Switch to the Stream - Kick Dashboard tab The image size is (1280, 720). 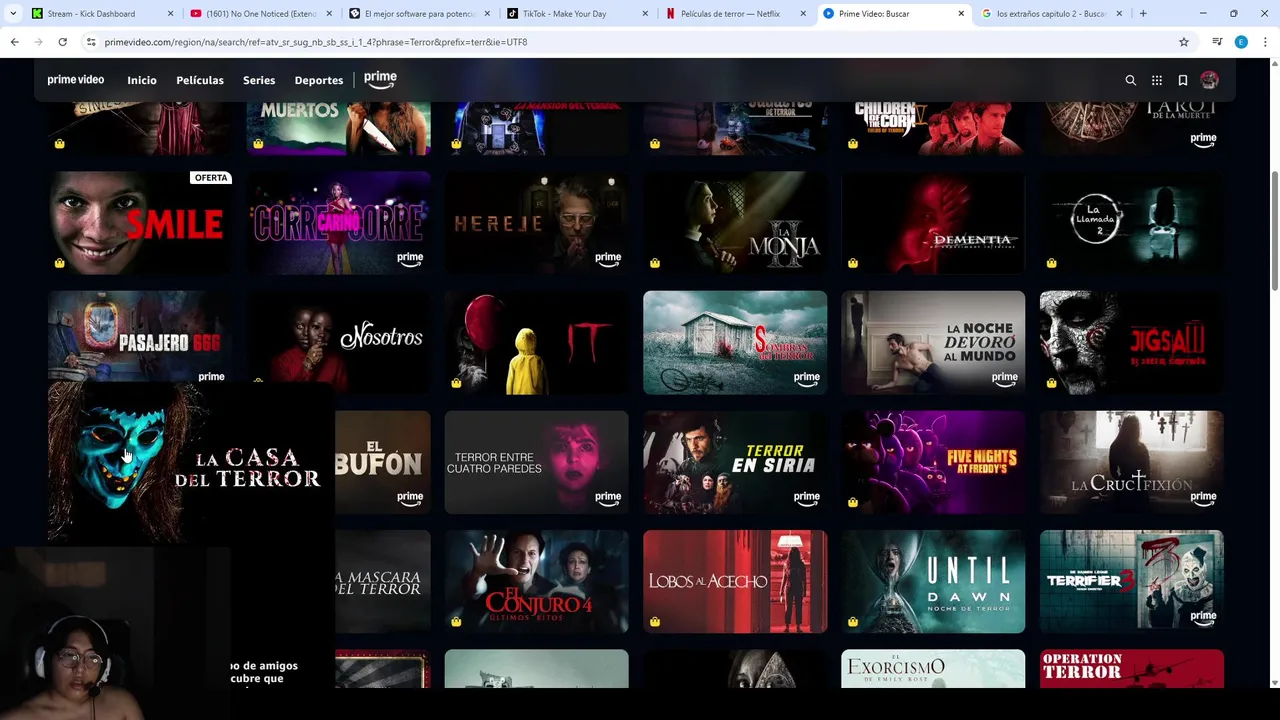[100, 14]
